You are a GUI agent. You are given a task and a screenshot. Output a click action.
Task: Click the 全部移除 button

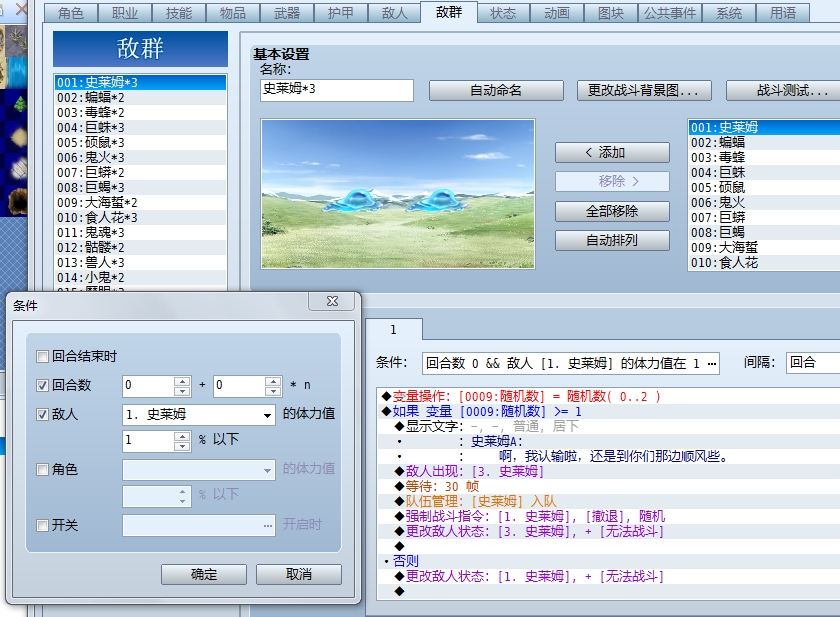pyautogui.click(x=612, y=212)
